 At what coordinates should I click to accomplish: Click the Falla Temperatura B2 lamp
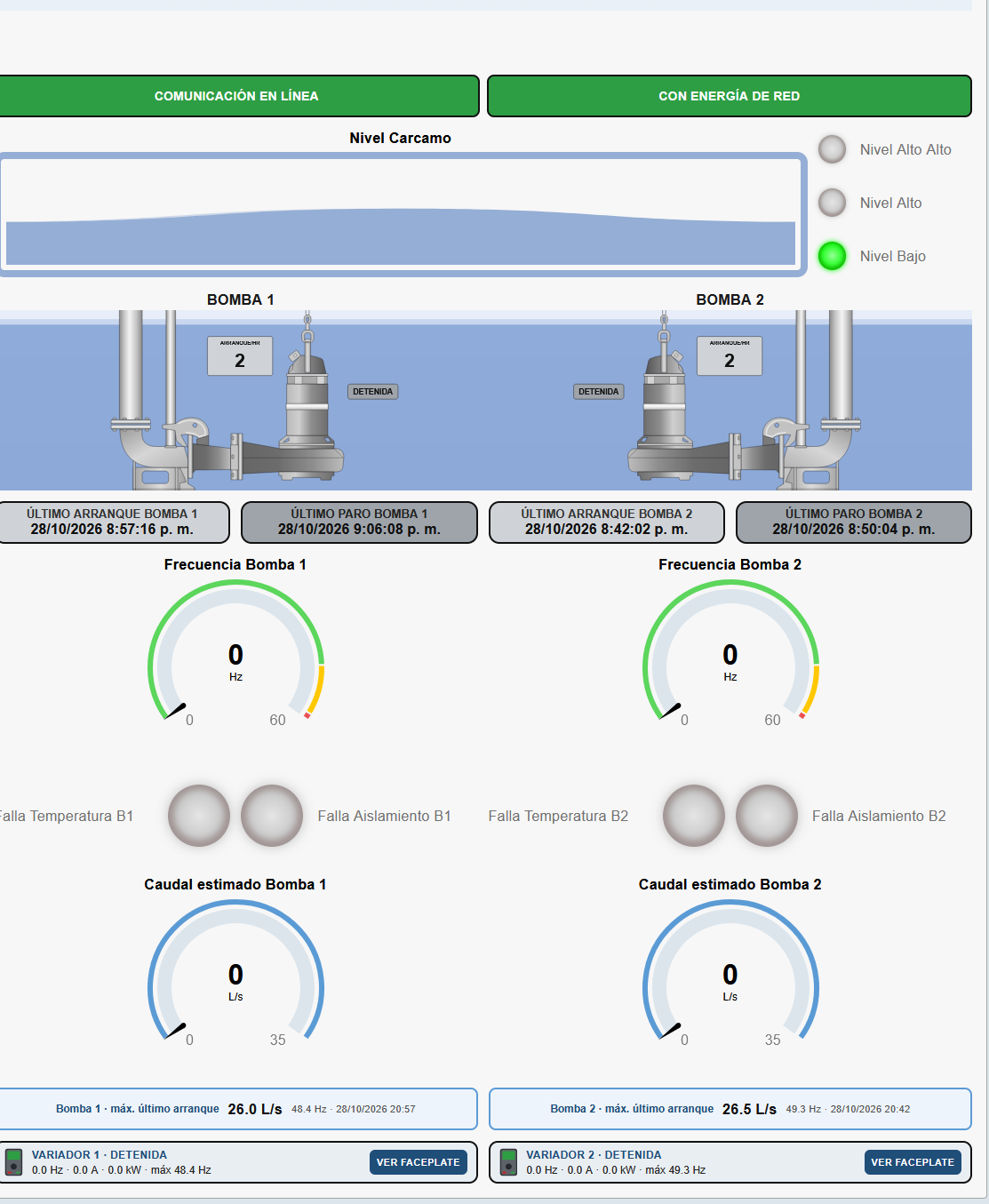click(x=694, y=816)
